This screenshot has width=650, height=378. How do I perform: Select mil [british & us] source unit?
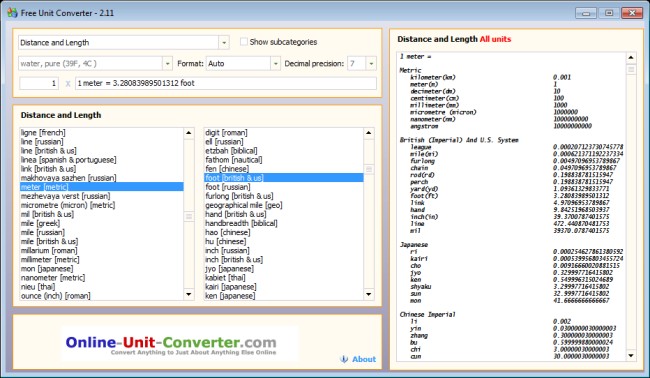(102, 214)
